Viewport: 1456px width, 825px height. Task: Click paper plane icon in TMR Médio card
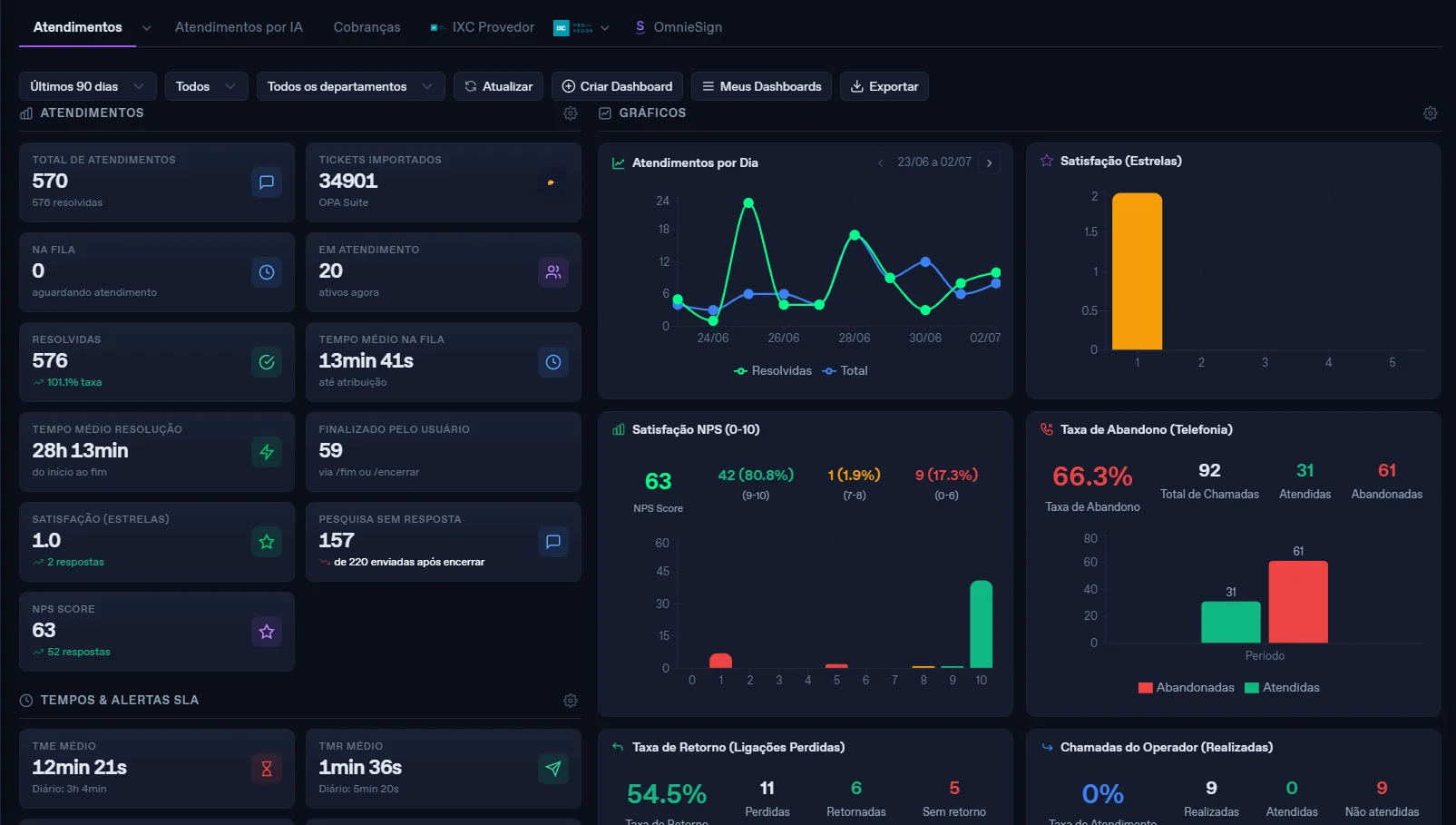553,769
